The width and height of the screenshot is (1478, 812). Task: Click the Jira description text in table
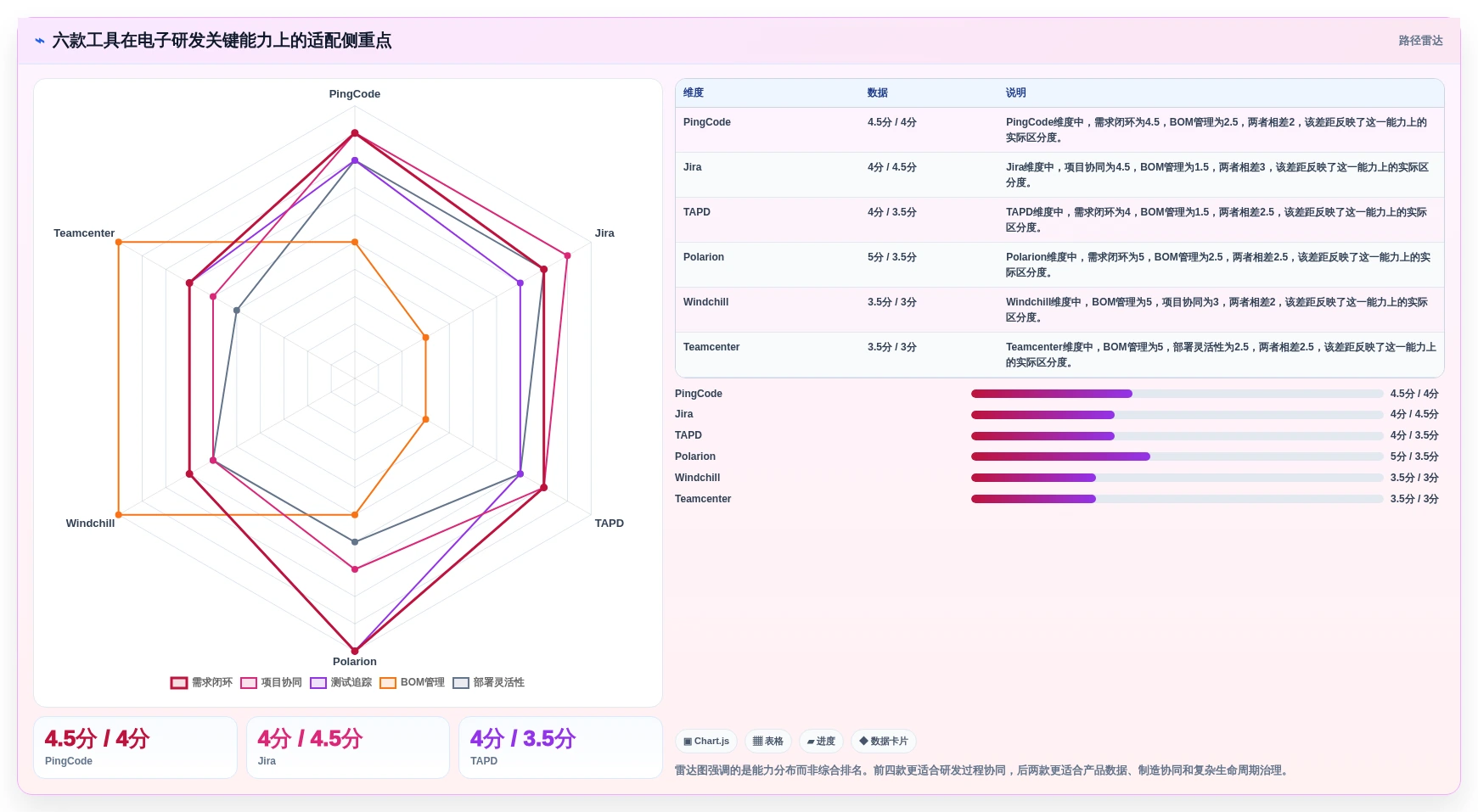pos(1217,175)
